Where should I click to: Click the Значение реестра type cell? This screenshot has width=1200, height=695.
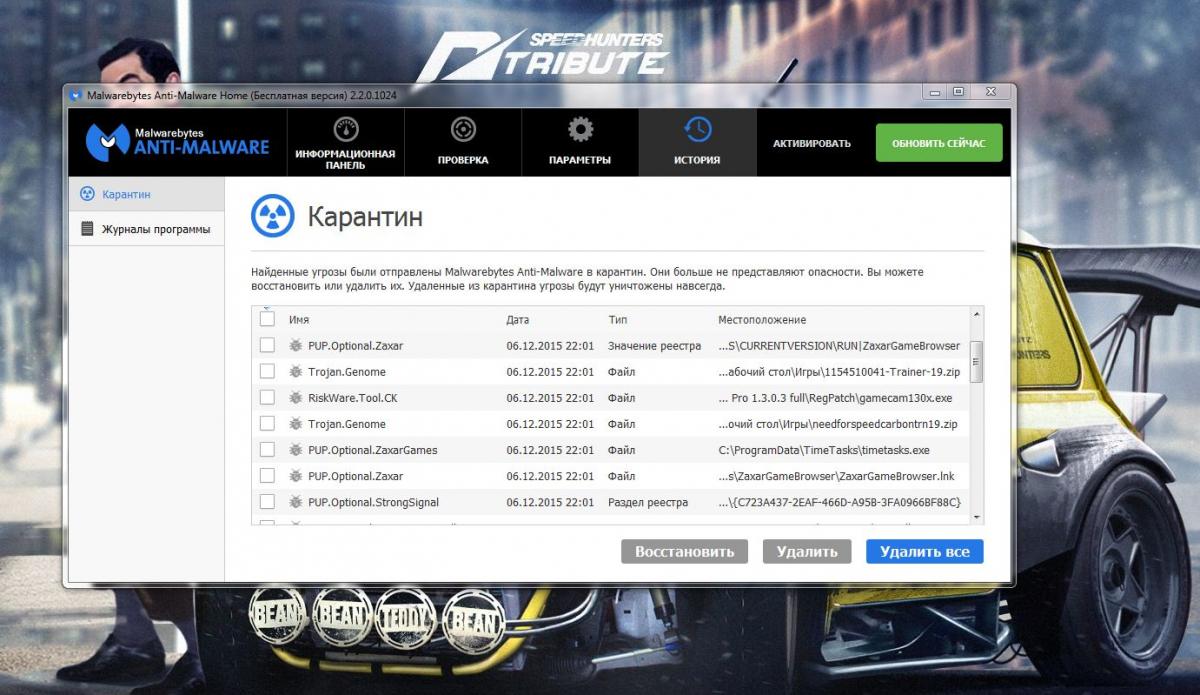coord(654,346)
